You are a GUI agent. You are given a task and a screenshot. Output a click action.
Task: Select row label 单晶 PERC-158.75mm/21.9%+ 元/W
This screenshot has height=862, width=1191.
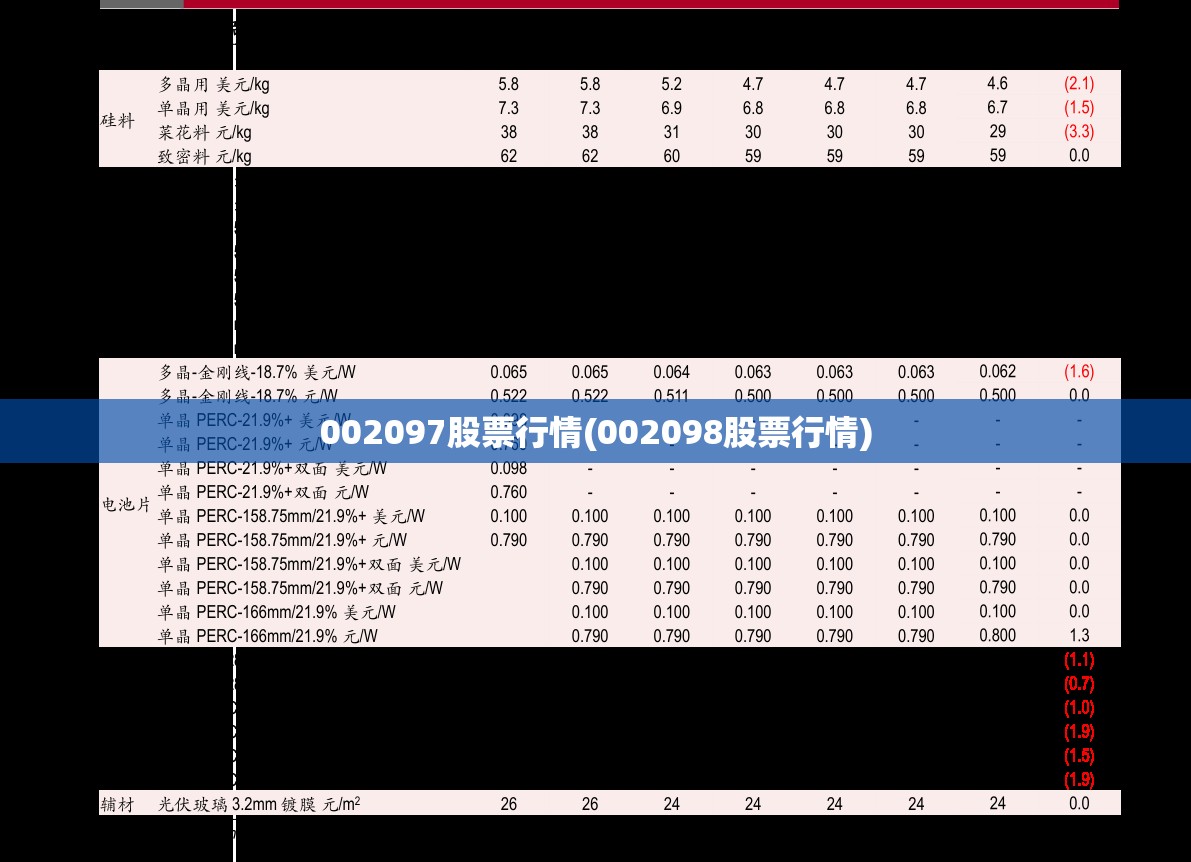(x=283, y=540)
